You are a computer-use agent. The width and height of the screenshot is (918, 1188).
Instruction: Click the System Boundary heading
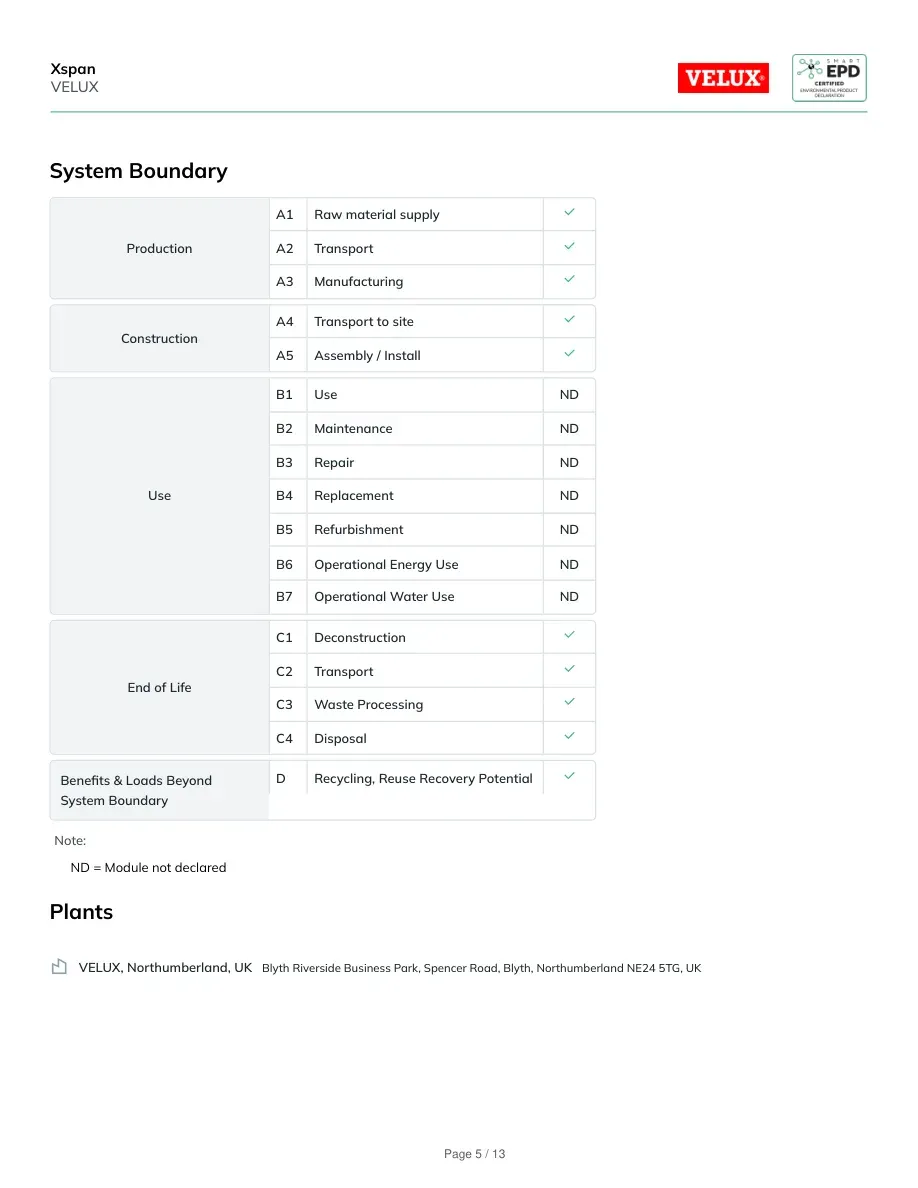[139, 171]
